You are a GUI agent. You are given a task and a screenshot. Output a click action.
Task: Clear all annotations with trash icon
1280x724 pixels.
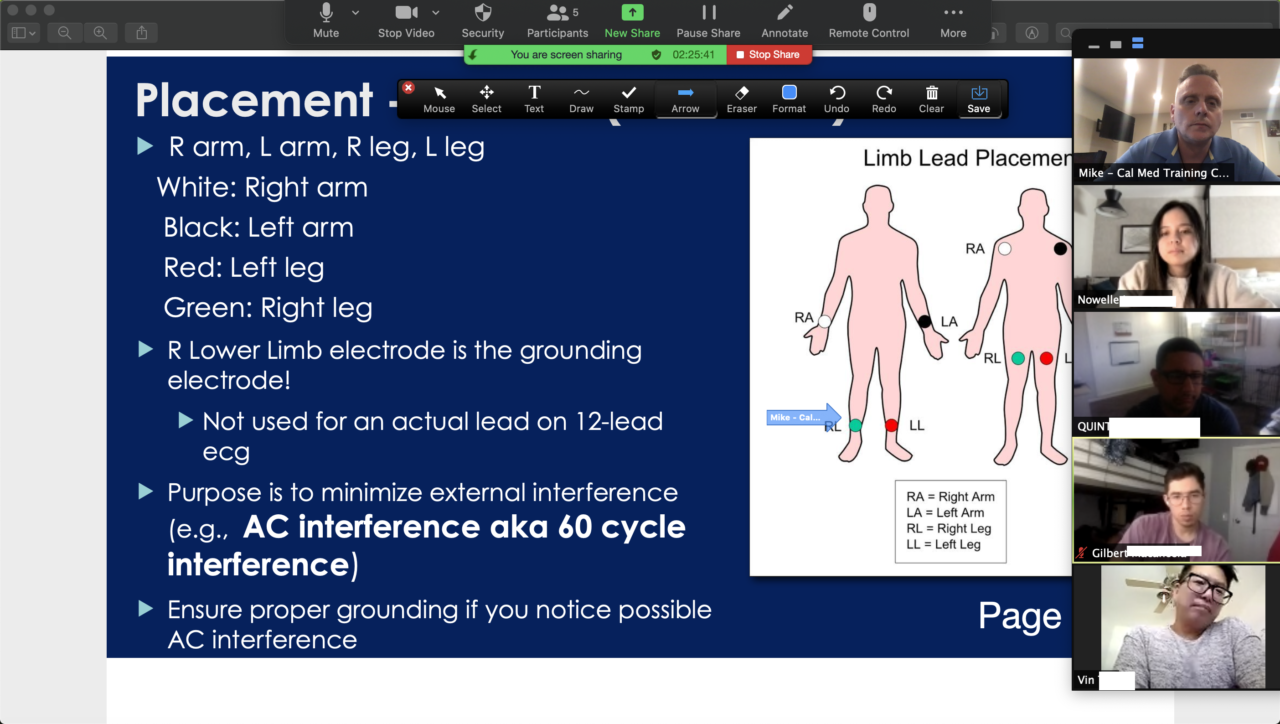tap(931, 99)
